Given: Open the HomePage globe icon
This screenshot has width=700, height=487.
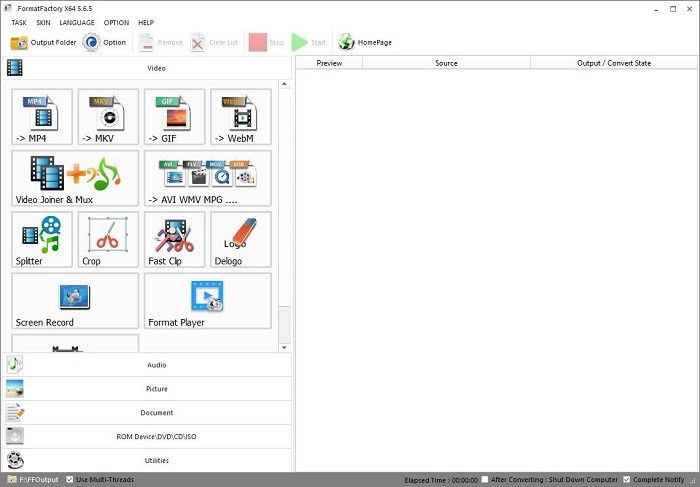Looking at the screenshot, I should [346, 42].
